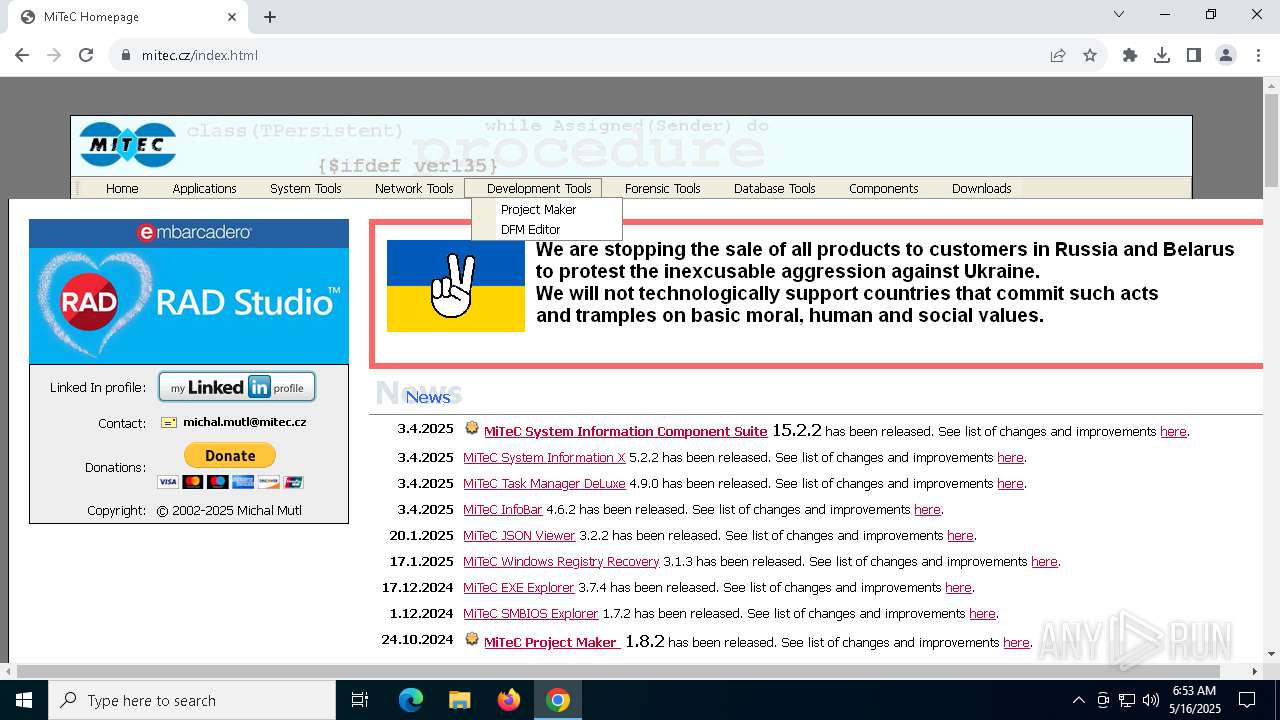Screen dimensions: 1280x720
Task: Open the Home menu item
Action: (122, 188)
